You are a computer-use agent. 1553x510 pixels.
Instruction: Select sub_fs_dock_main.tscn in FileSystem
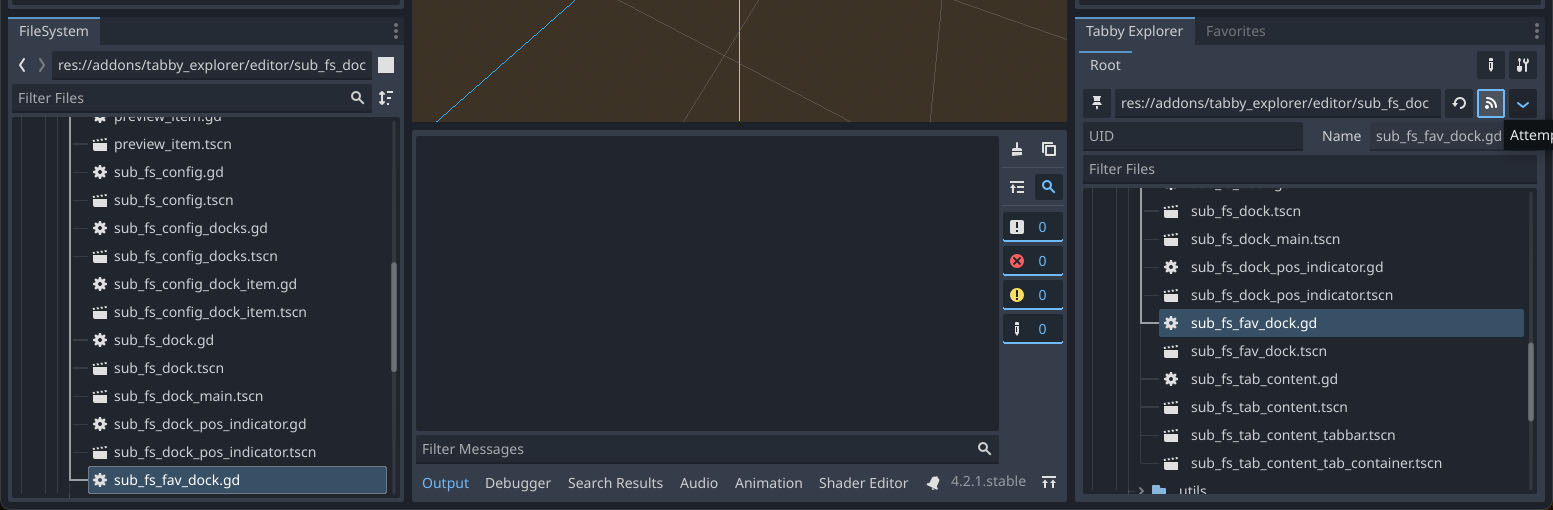click(189, 396)
